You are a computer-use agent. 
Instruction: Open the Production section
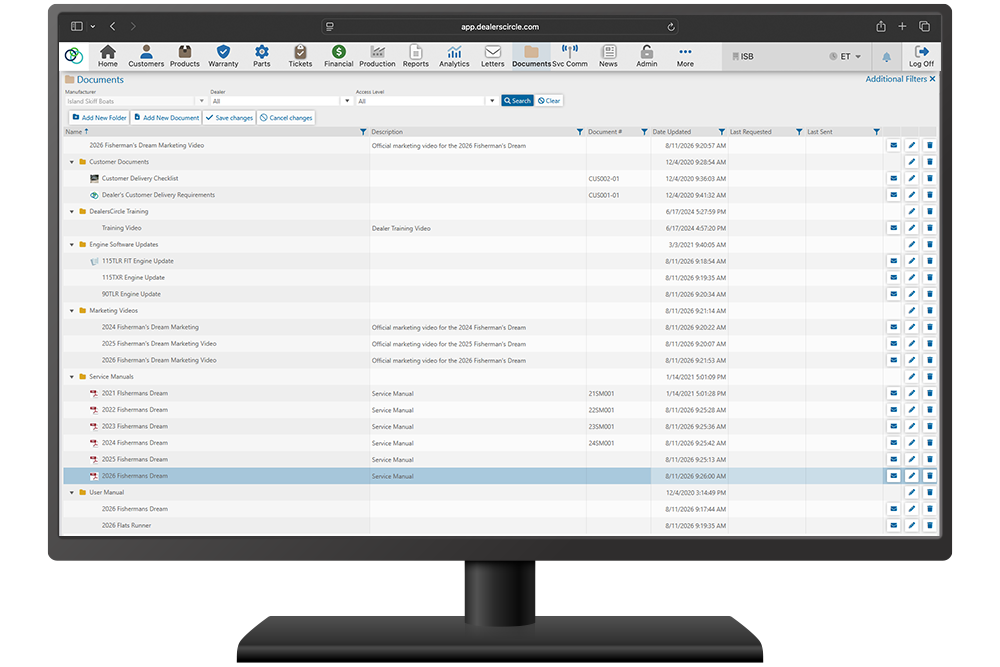377,56
